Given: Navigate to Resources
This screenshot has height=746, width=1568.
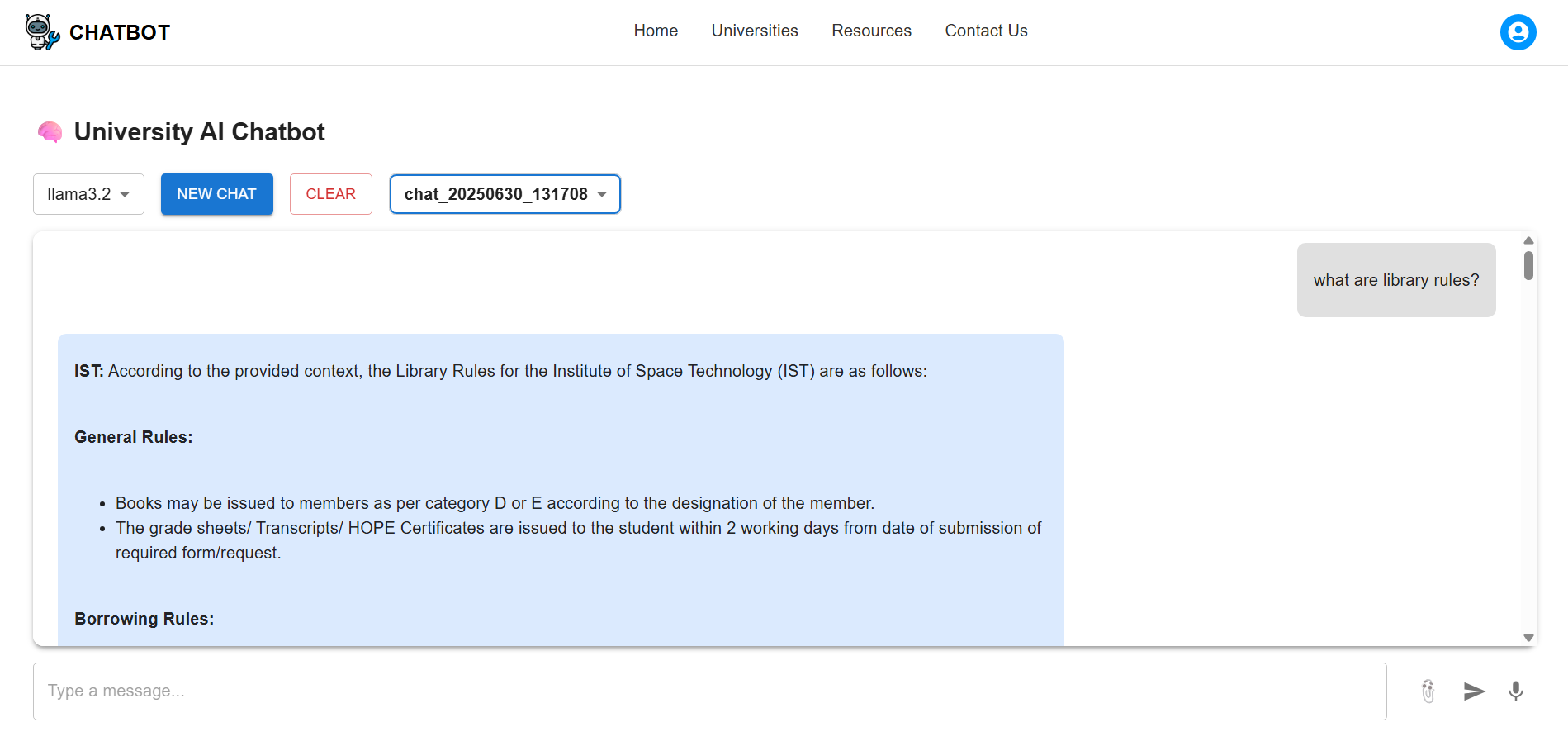Looking at the screenshot, I should (x=871, y=31).
